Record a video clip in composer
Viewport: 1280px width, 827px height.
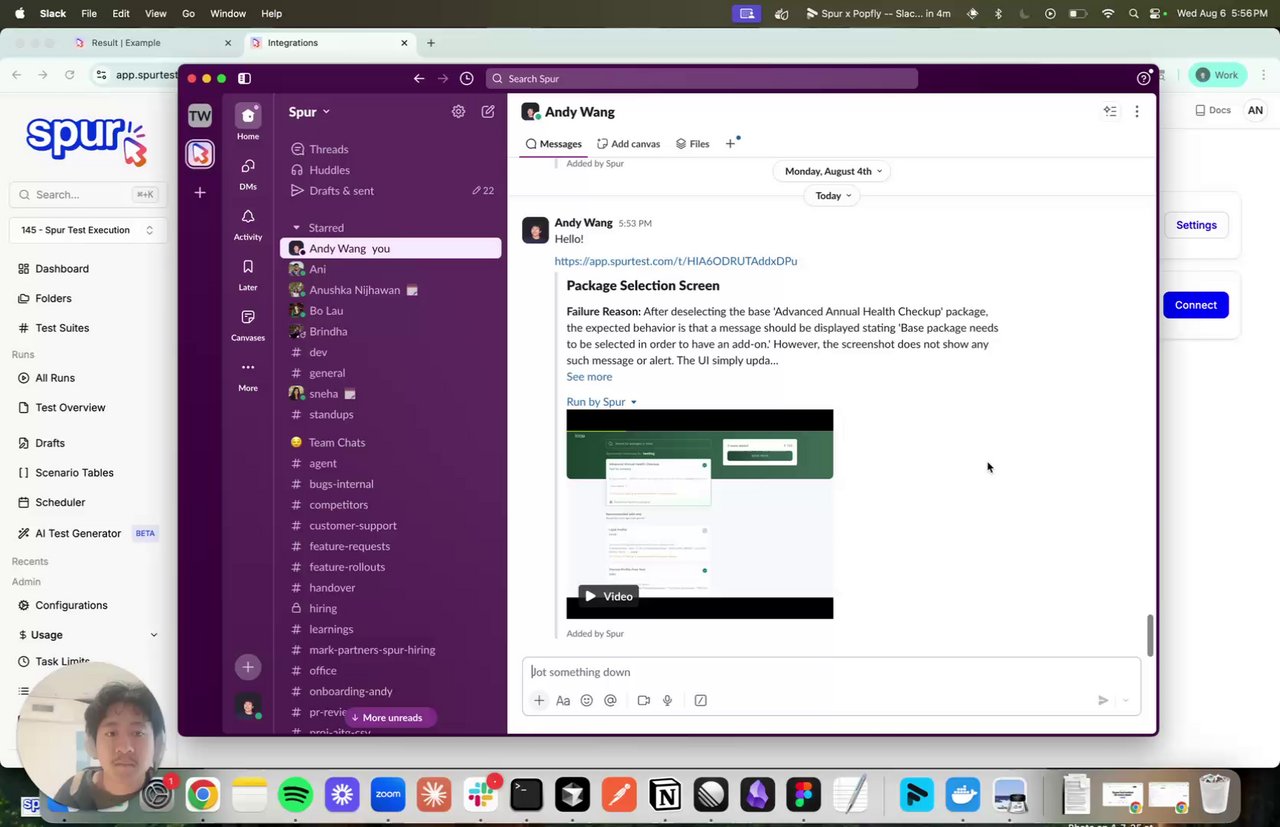click(644, 700)
